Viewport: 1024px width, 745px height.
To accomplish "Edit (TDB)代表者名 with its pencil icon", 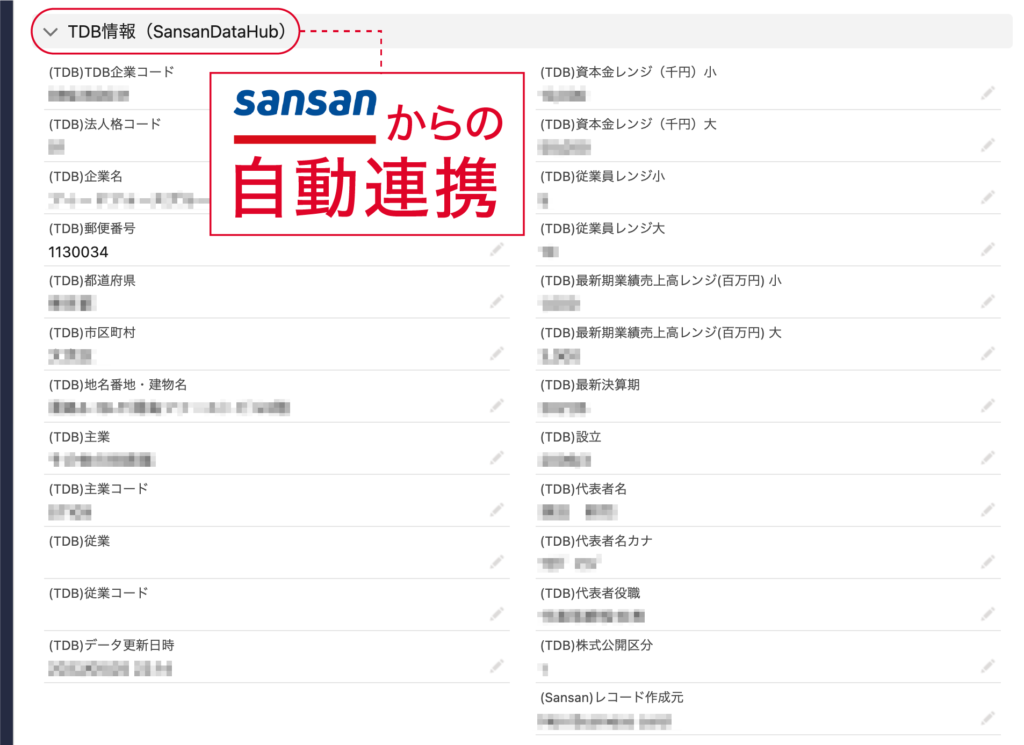I will point(987,509).
